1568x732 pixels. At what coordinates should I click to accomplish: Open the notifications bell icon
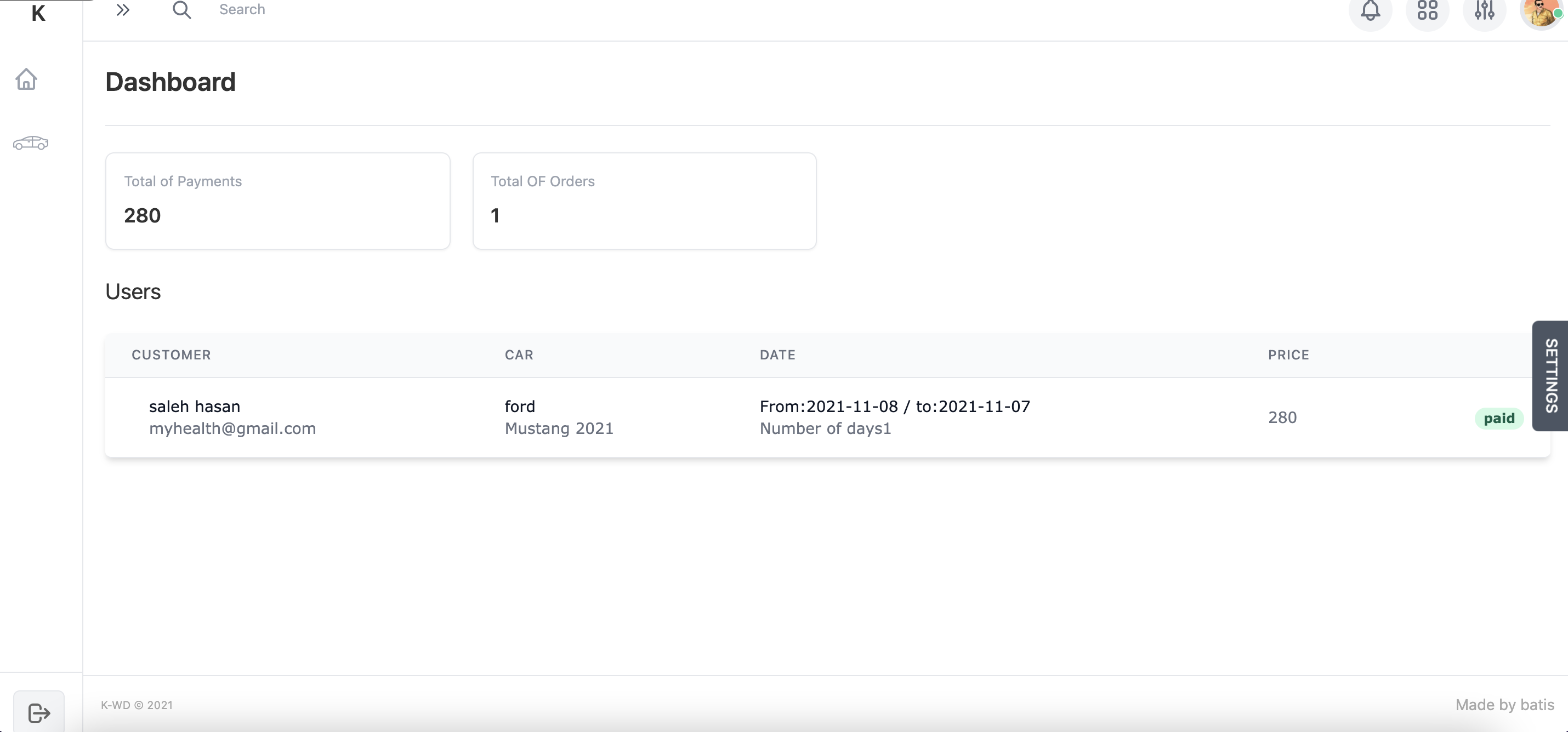1370,10
